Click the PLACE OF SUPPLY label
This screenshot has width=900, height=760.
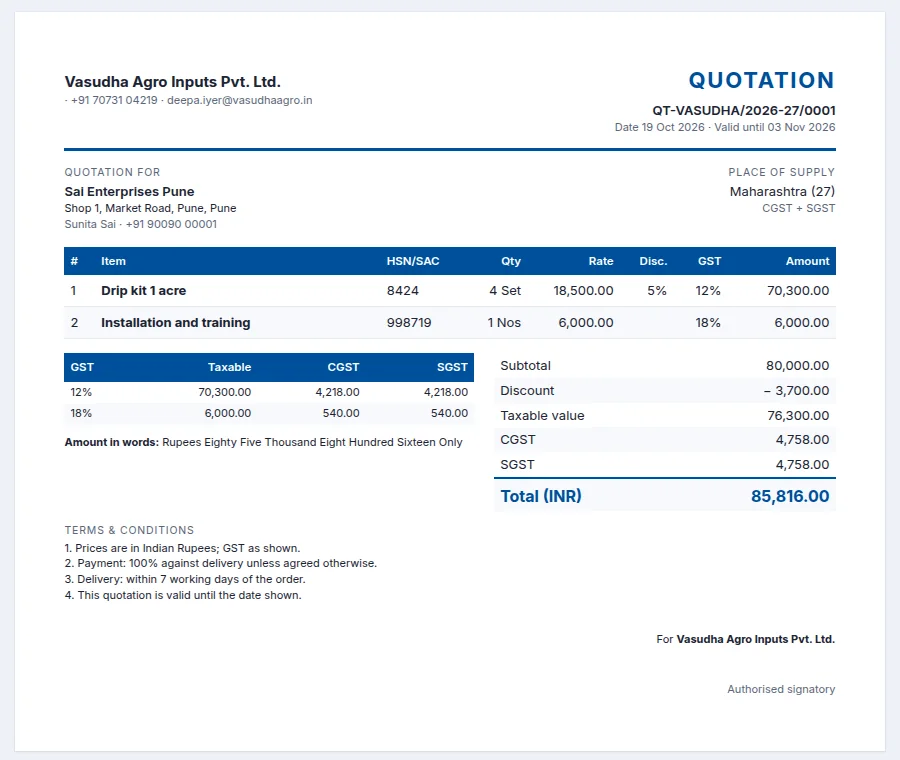(x=782, y=172)
